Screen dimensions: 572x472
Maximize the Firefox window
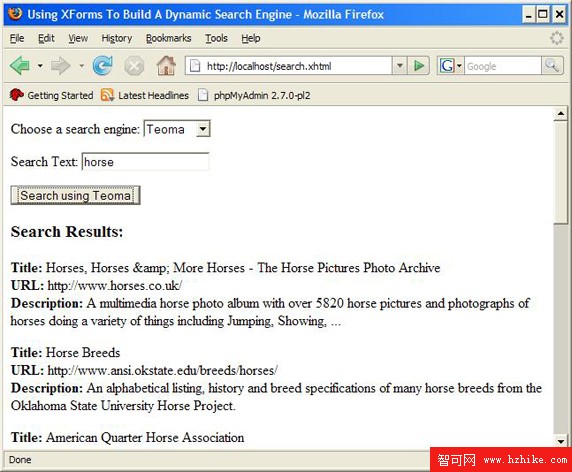(543, 15)
